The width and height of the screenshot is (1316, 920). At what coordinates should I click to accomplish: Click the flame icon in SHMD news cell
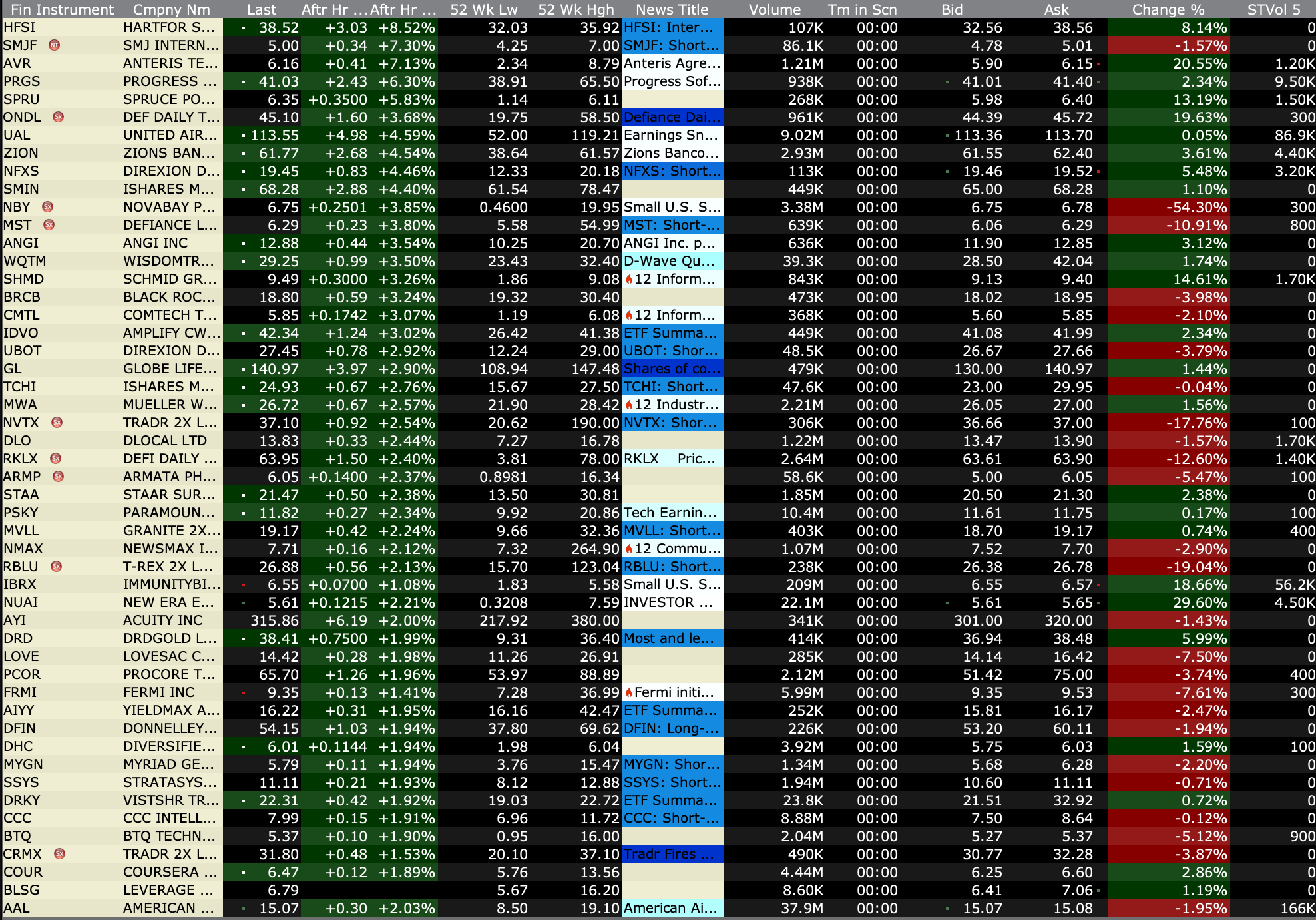point(628,279)
